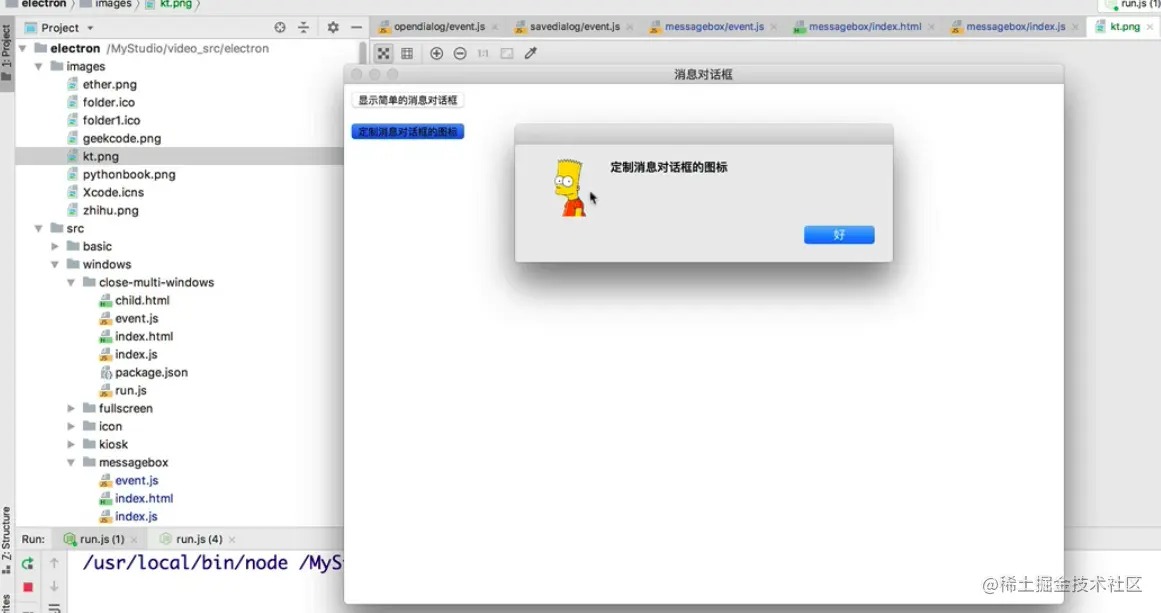The width and height of the screenshot is (1161, 613).
Task: Toggle grid icon in image viewer toolbar
Action: click(407, 53)
